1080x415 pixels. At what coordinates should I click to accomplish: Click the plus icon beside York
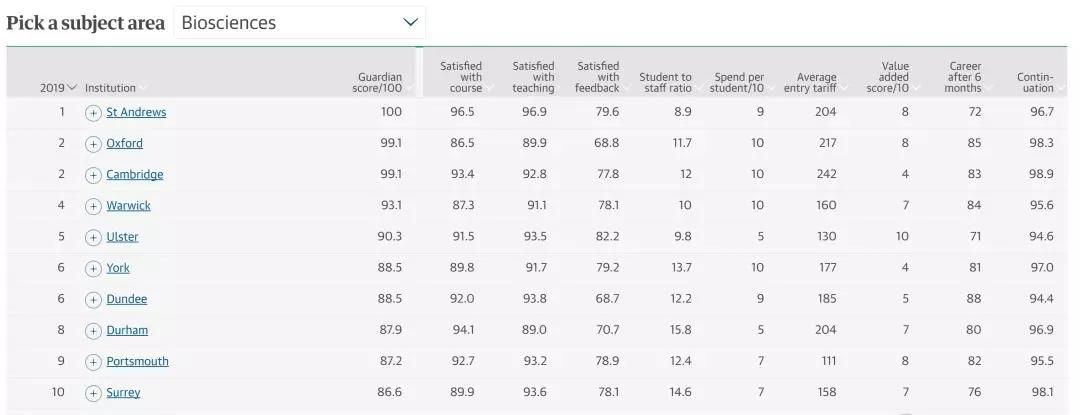[93, 268]
